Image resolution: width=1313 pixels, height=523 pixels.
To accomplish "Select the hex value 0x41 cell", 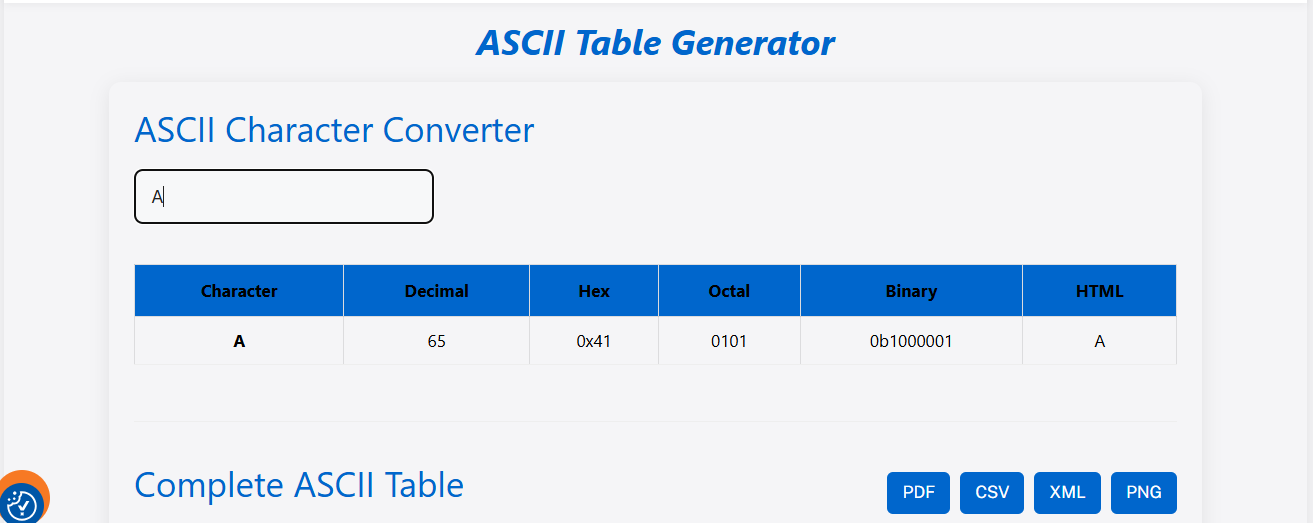I will coord(594,341).
